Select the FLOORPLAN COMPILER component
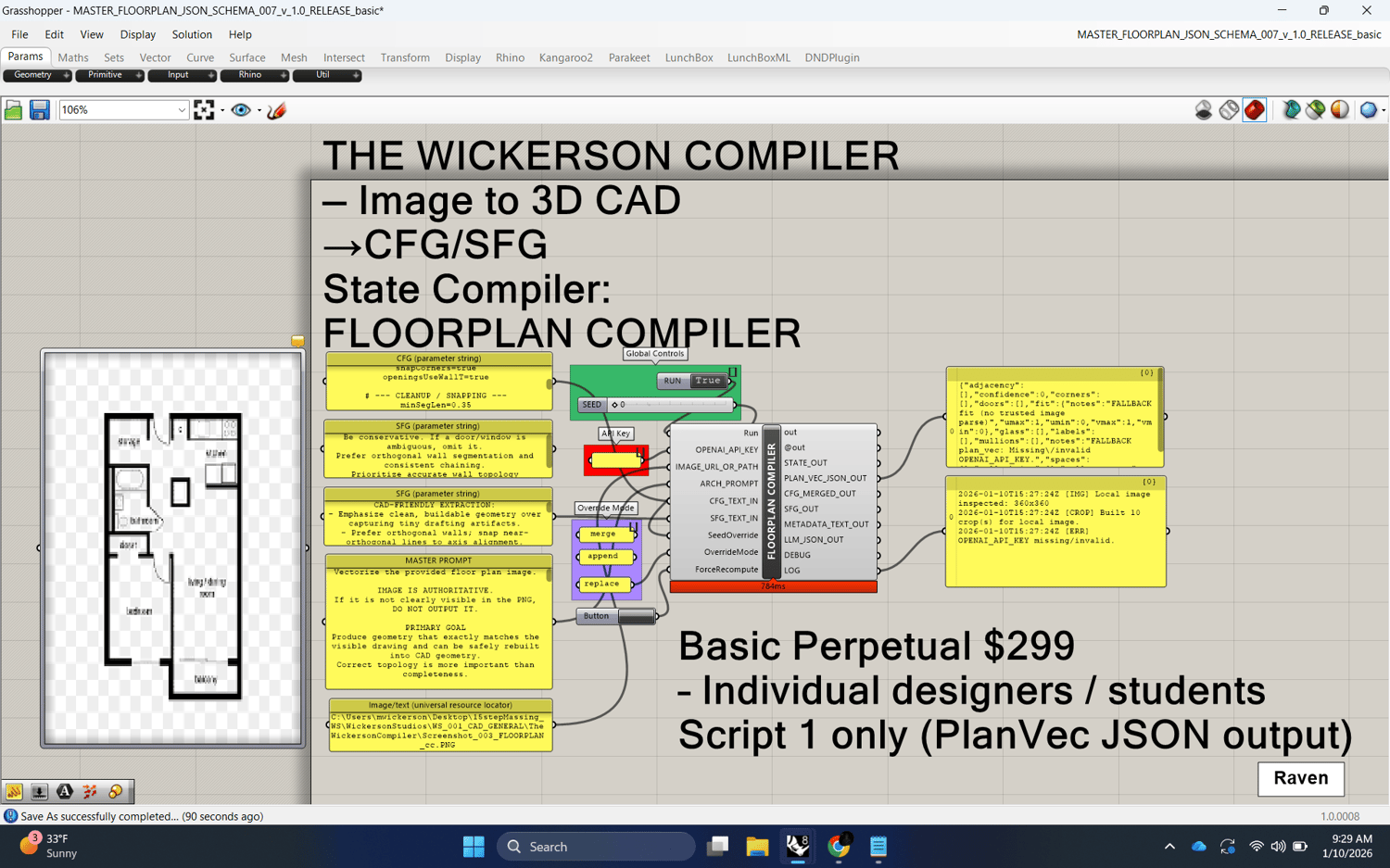This screenshot has width=1390, height=868. coord(771,501)
